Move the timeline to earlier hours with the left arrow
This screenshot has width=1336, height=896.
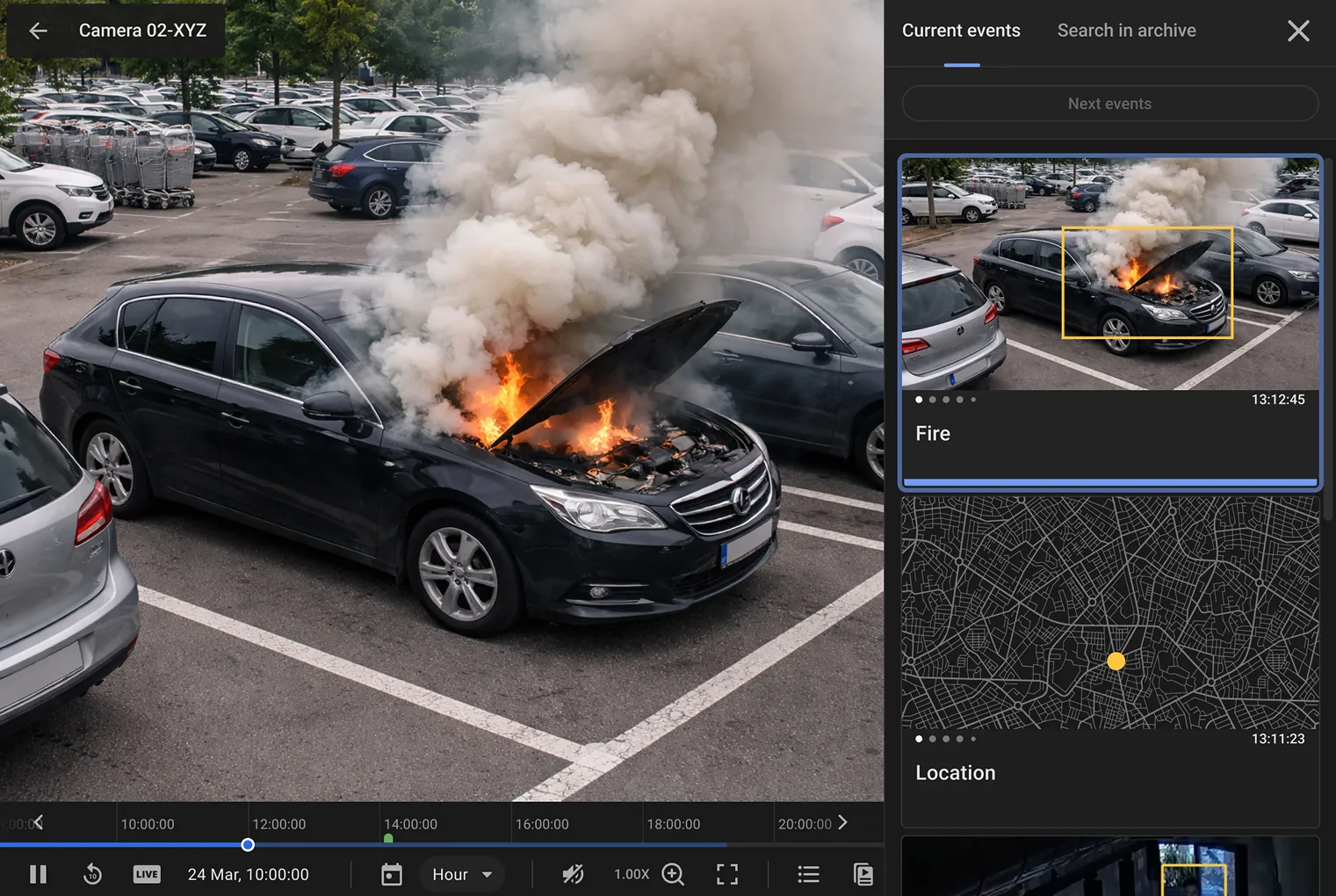pos(38,822)
